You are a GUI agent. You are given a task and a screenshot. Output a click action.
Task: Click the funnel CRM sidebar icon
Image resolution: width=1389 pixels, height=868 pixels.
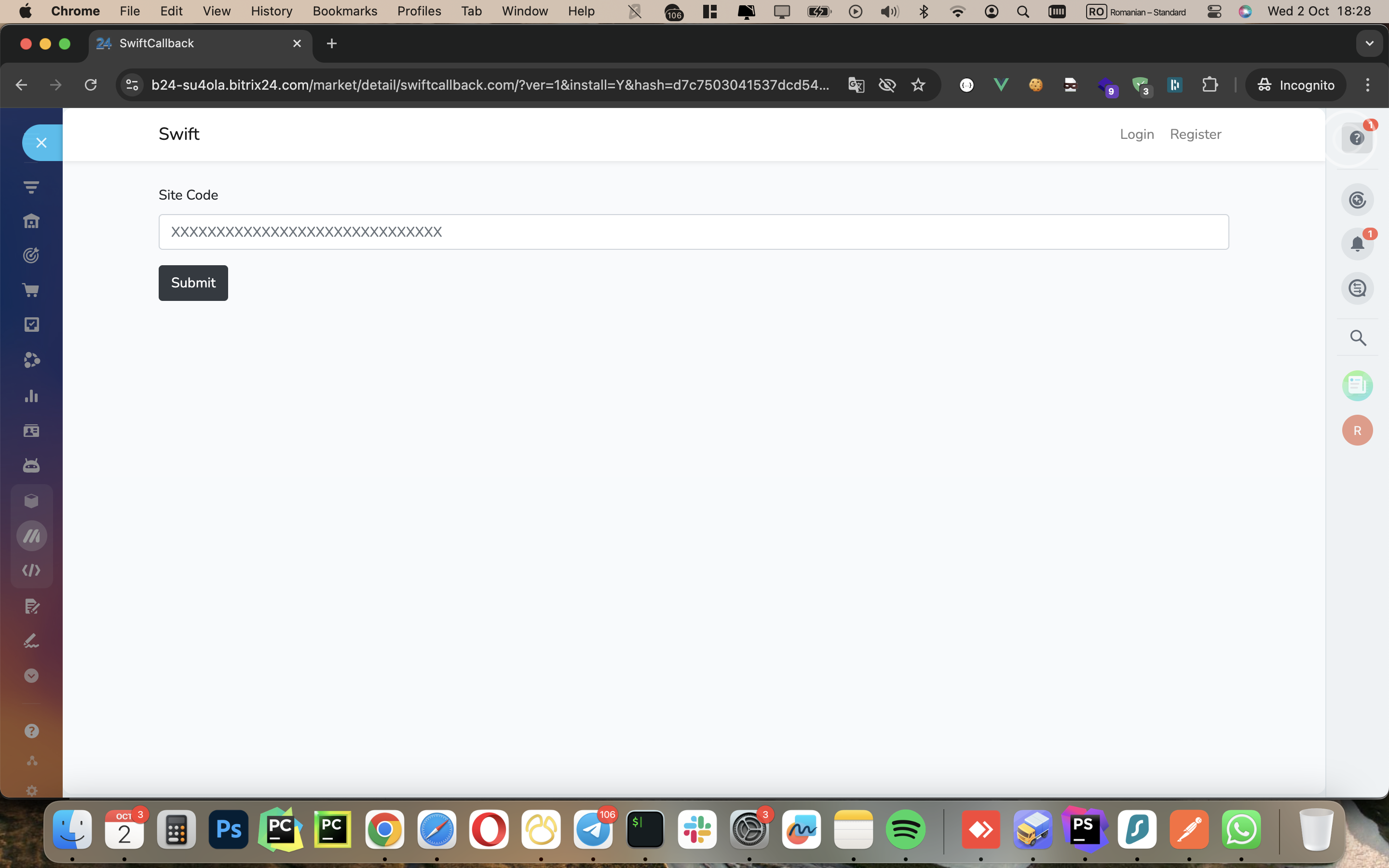click(x=31, y=187)
